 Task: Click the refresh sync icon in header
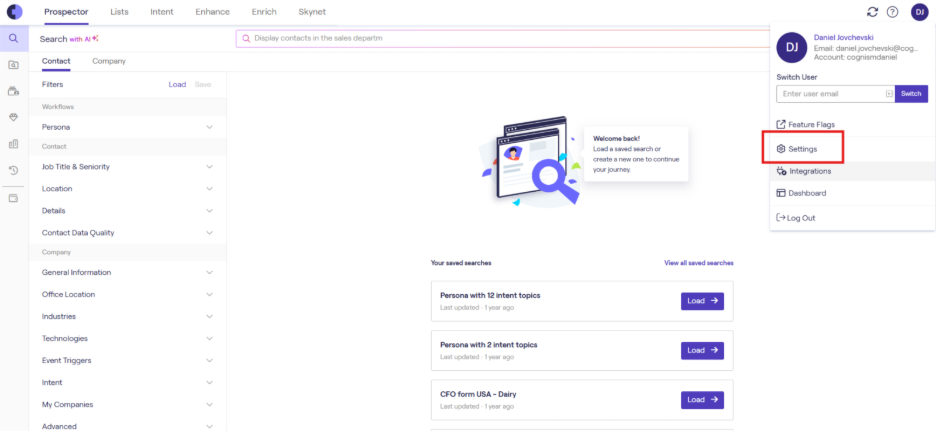click(873, 12)
